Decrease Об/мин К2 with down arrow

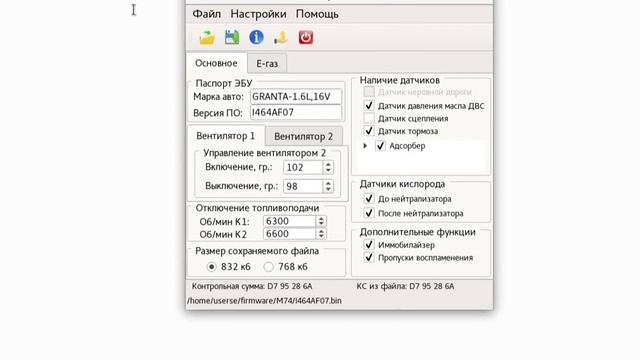321,237
